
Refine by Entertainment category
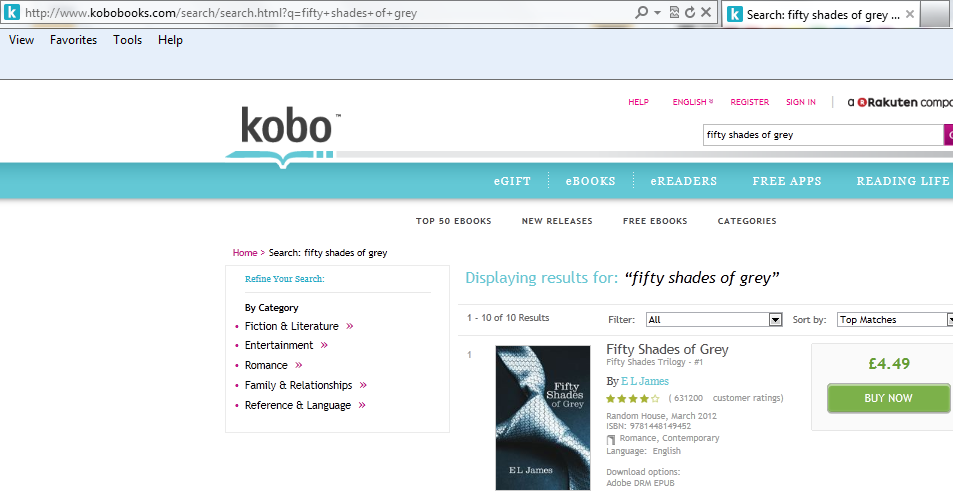click(x=279, y=345)
